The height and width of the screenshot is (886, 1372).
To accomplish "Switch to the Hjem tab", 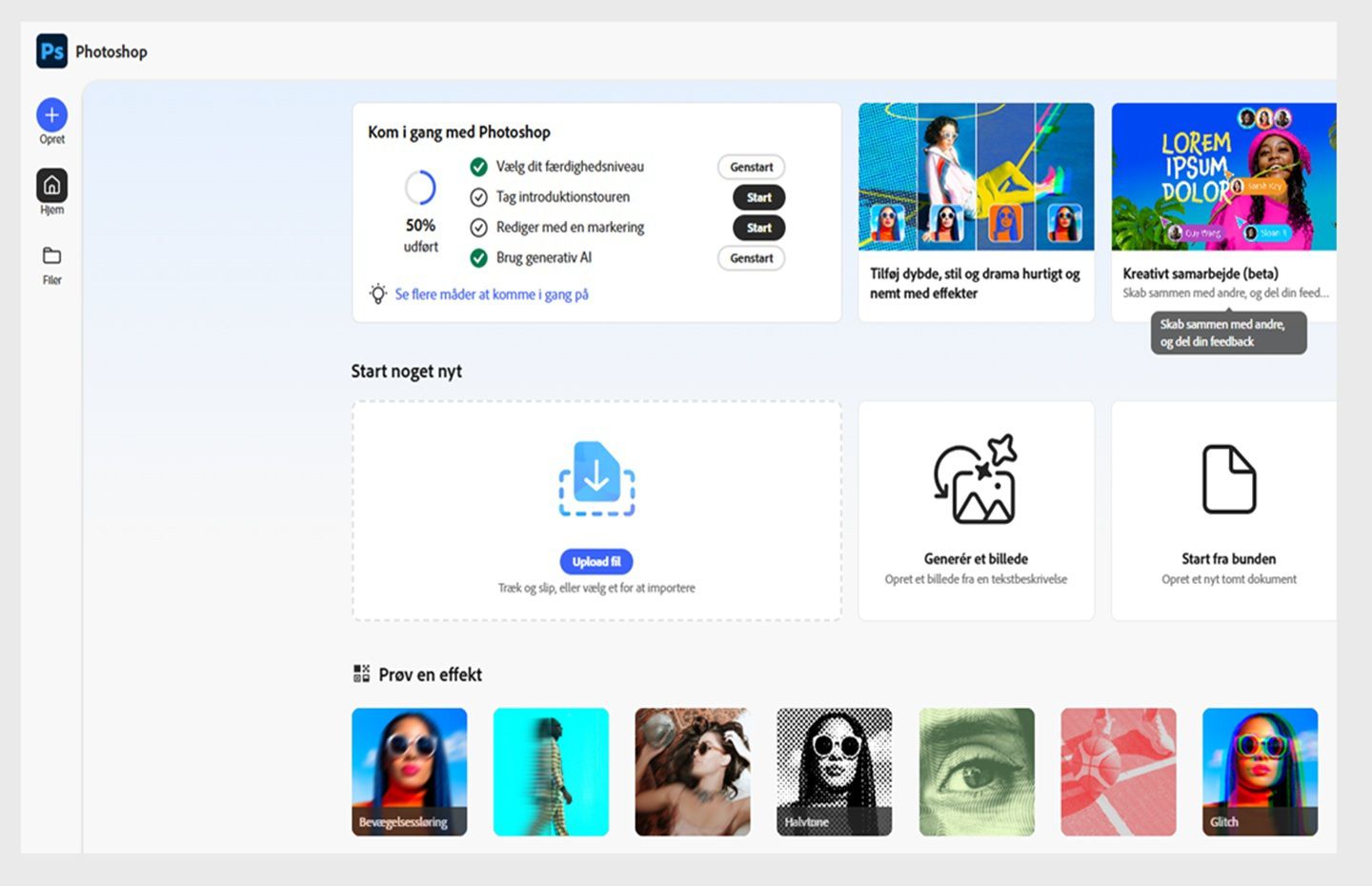I will [50, 185].
